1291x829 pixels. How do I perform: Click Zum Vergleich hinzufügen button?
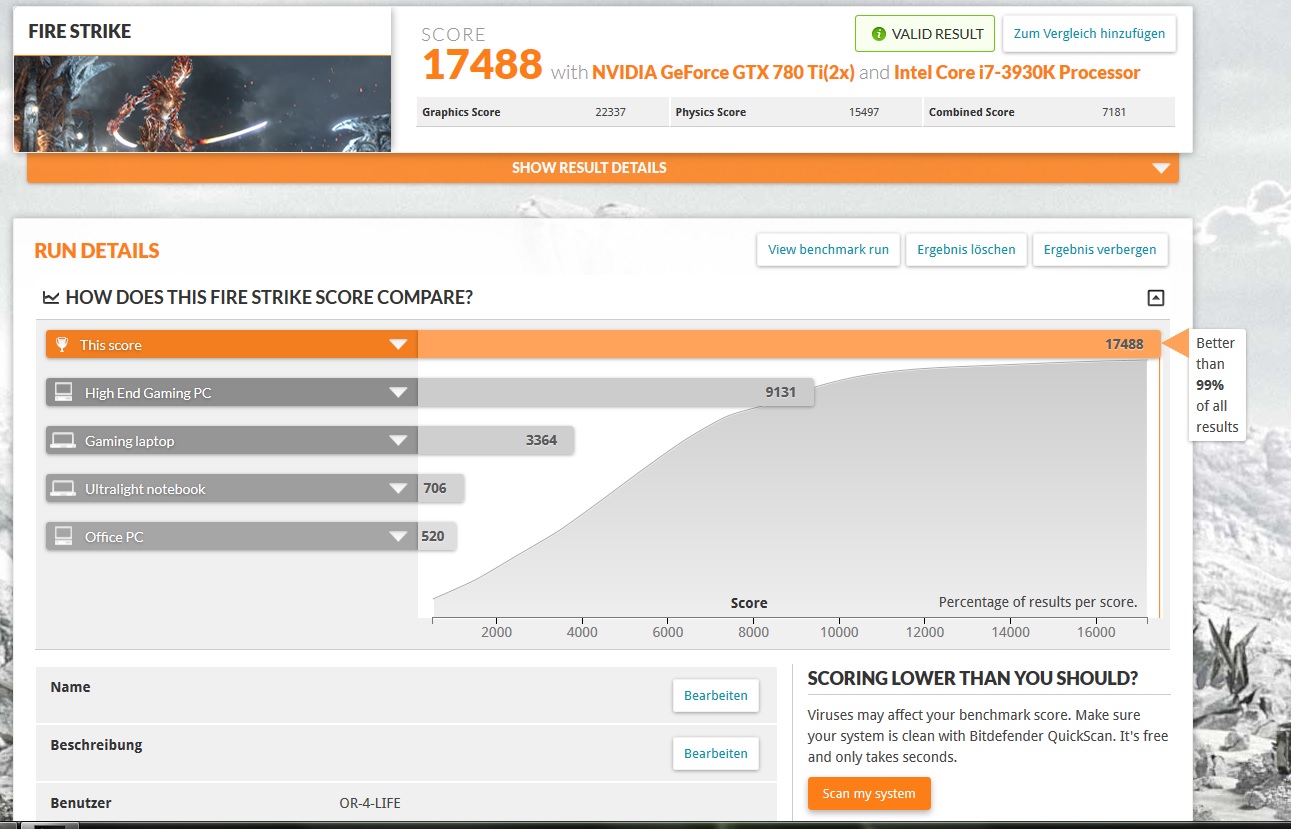click(x=1089, y=34)
